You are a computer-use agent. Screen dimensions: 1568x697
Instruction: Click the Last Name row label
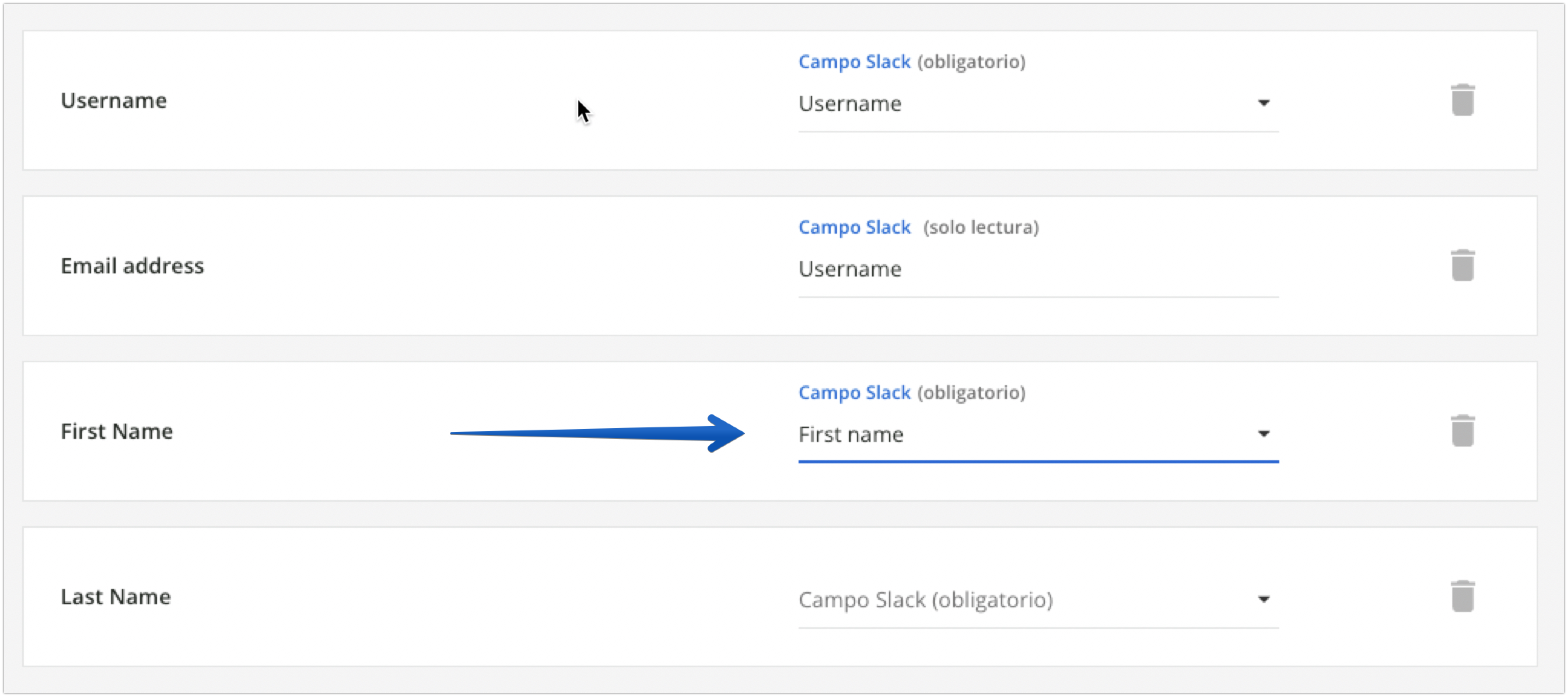[116, 597]
